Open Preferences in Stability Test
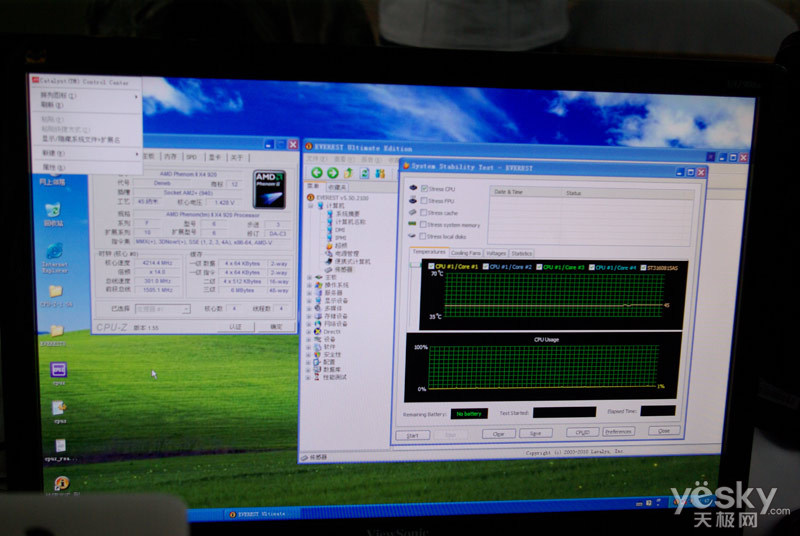The width and height of the screenshot is (800, 536). [618, 431]
